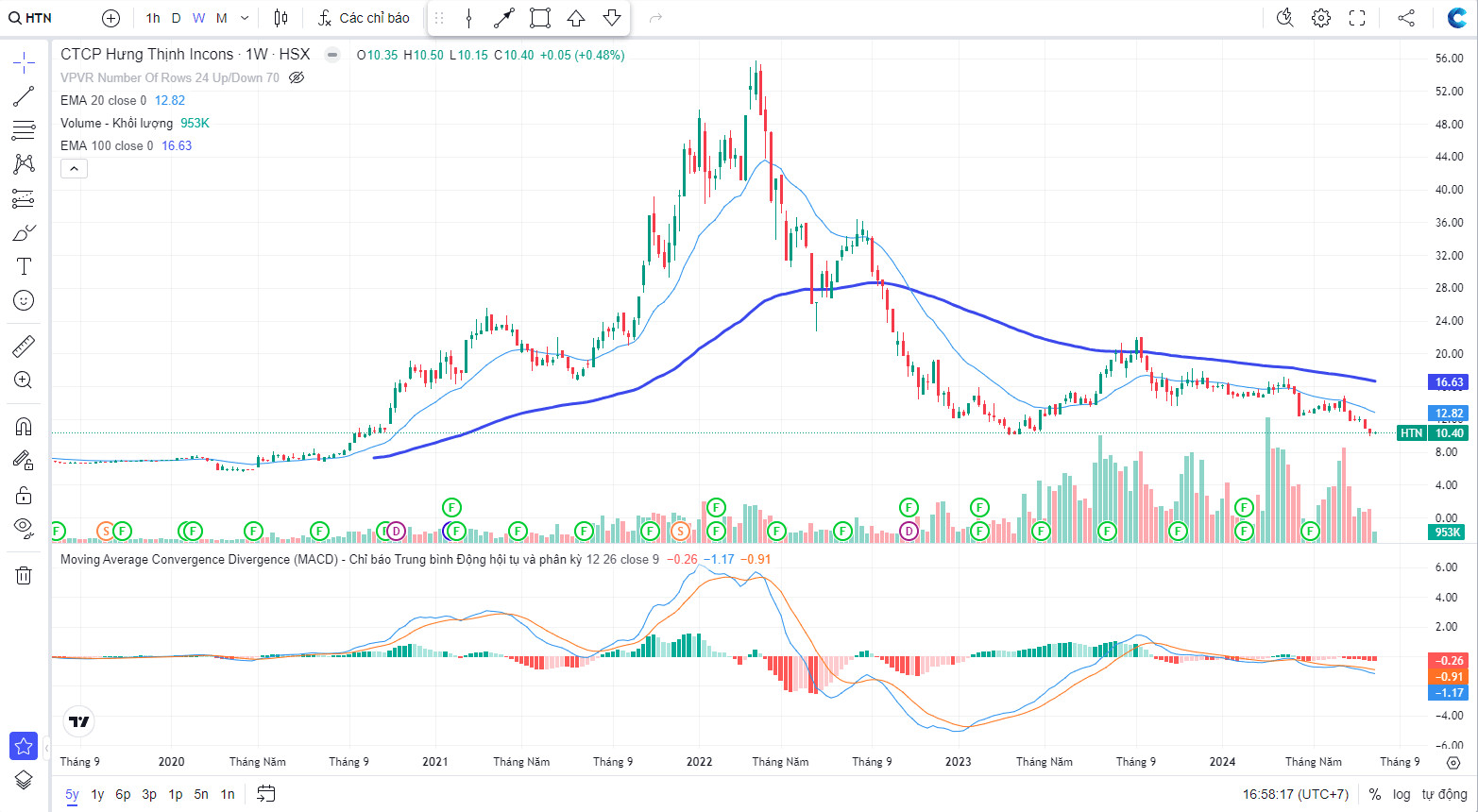Viewport: 1478px width, 812px height.
Task: Select the Volume - Khối lượng legend
Action: point(116,123)
